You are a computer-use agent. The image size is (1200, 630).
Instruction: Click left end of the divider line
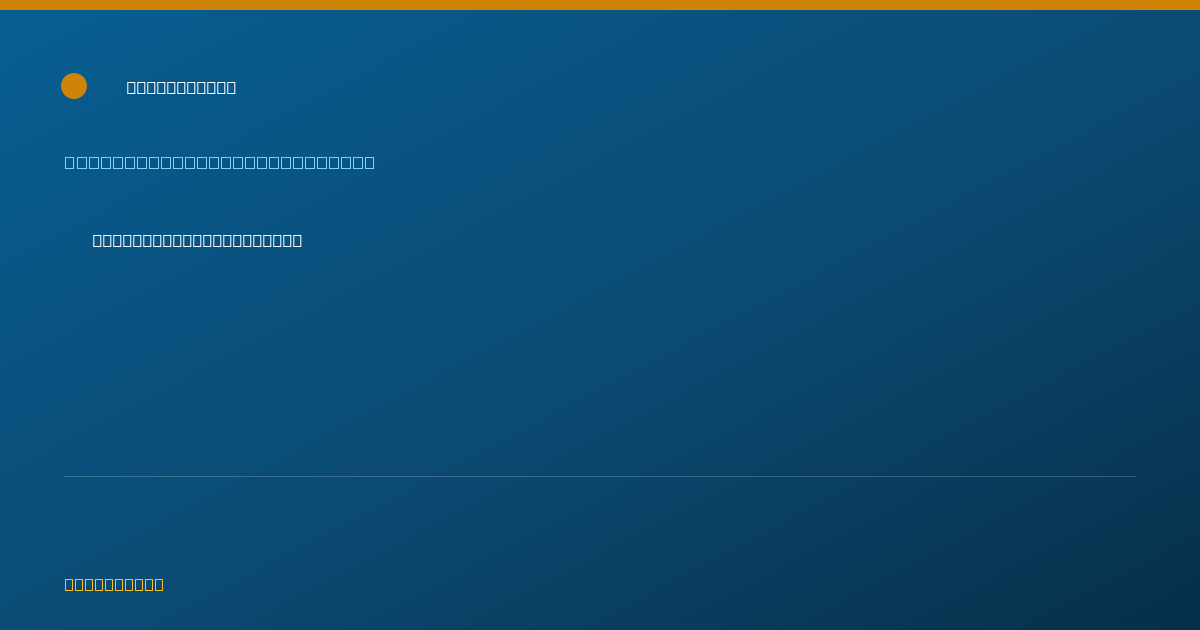[x=66, y=476]
